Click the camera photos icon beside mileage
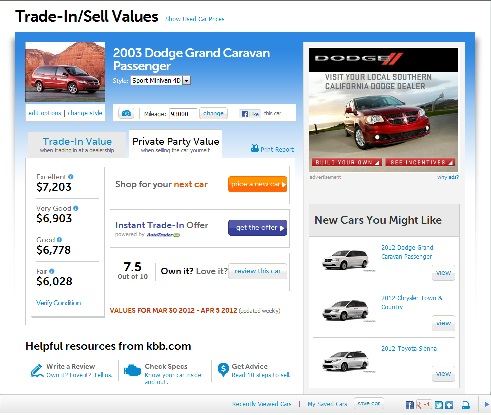The image size is (491, 415). coord(126,113)
